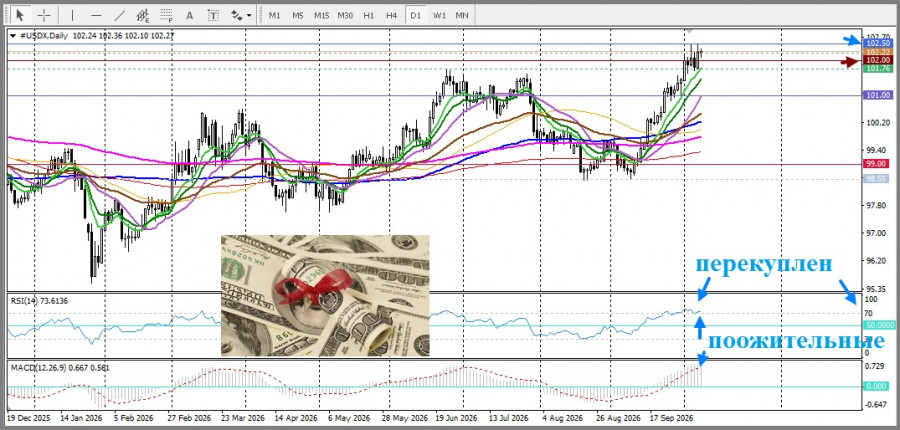This screenshot has width=900, height=430.
Task: Click the '14 Jan 2026' date label
Action: coord(80,418)
